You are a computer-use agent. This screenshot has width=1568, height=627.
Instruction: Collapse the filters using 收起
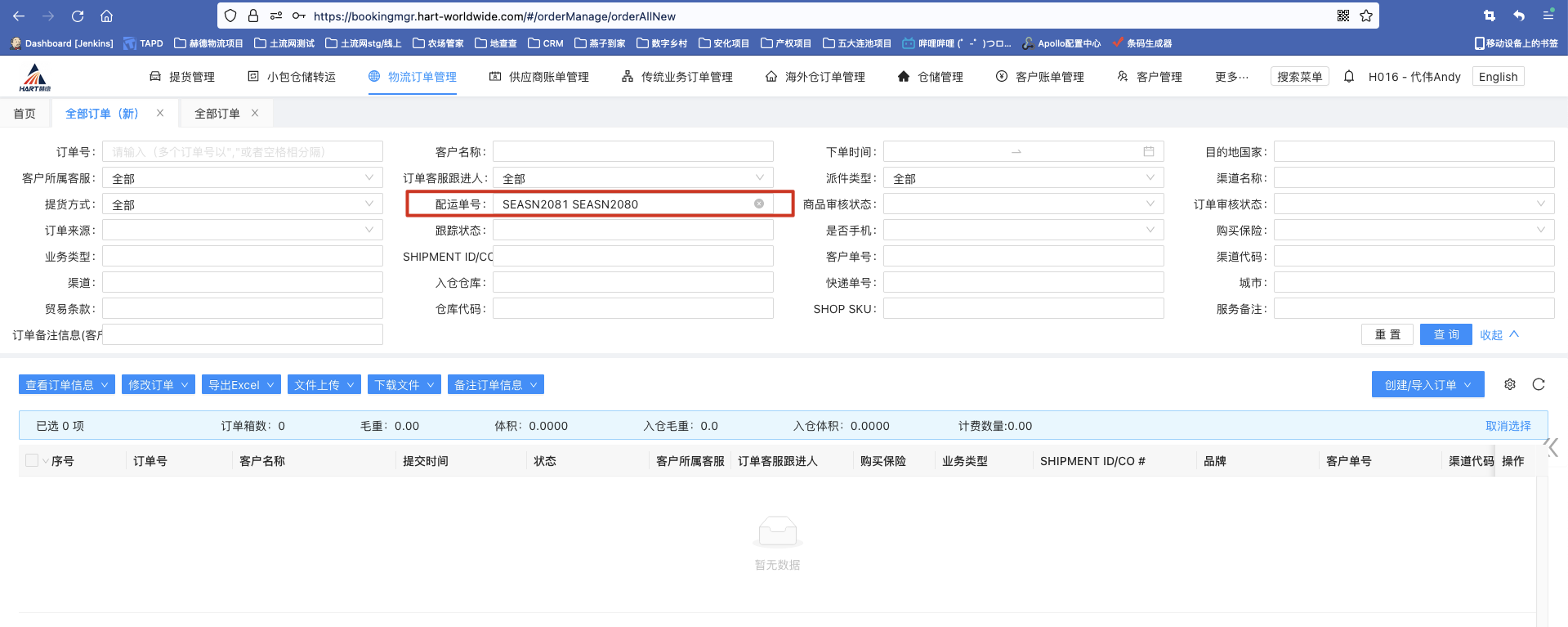[1499, 334]
